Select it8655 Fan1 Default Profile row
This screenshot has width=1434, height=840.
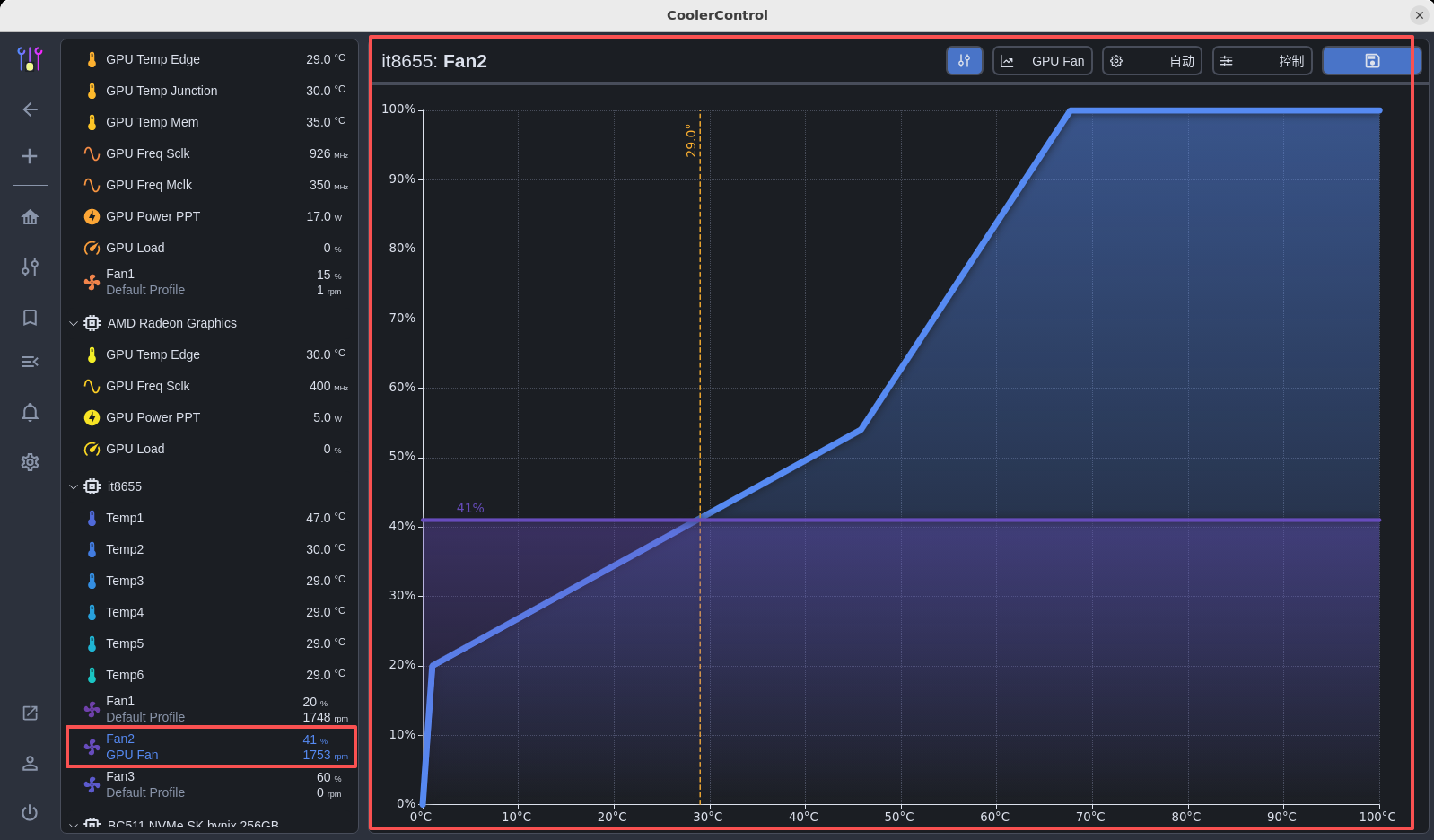[x=212, y=709]
